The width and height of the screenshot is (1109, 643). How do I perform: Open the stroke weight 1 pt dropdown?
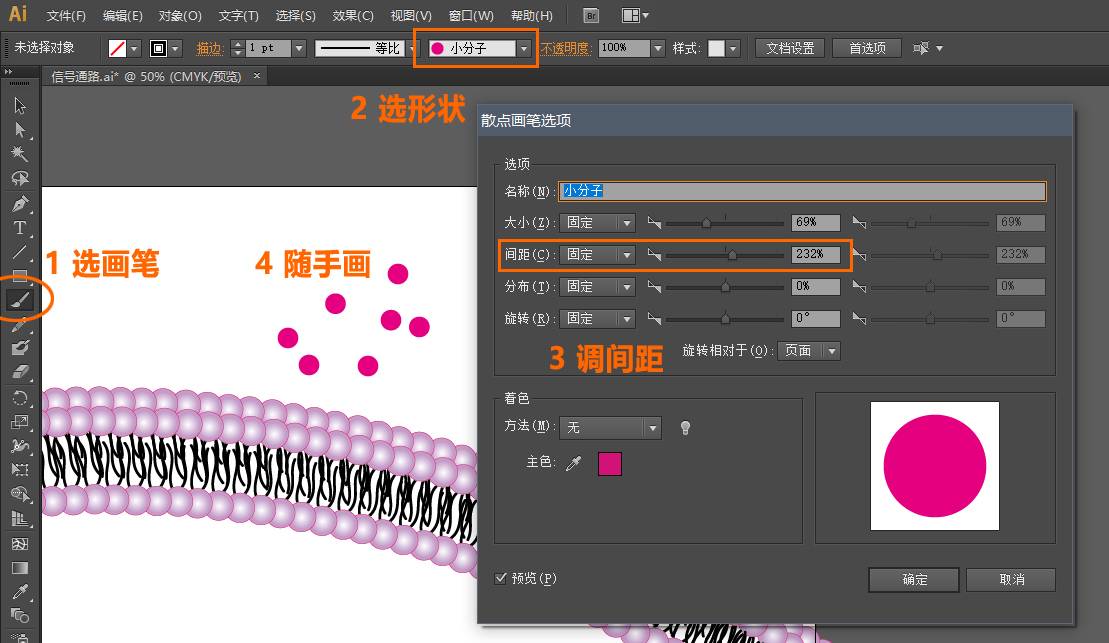298,48
